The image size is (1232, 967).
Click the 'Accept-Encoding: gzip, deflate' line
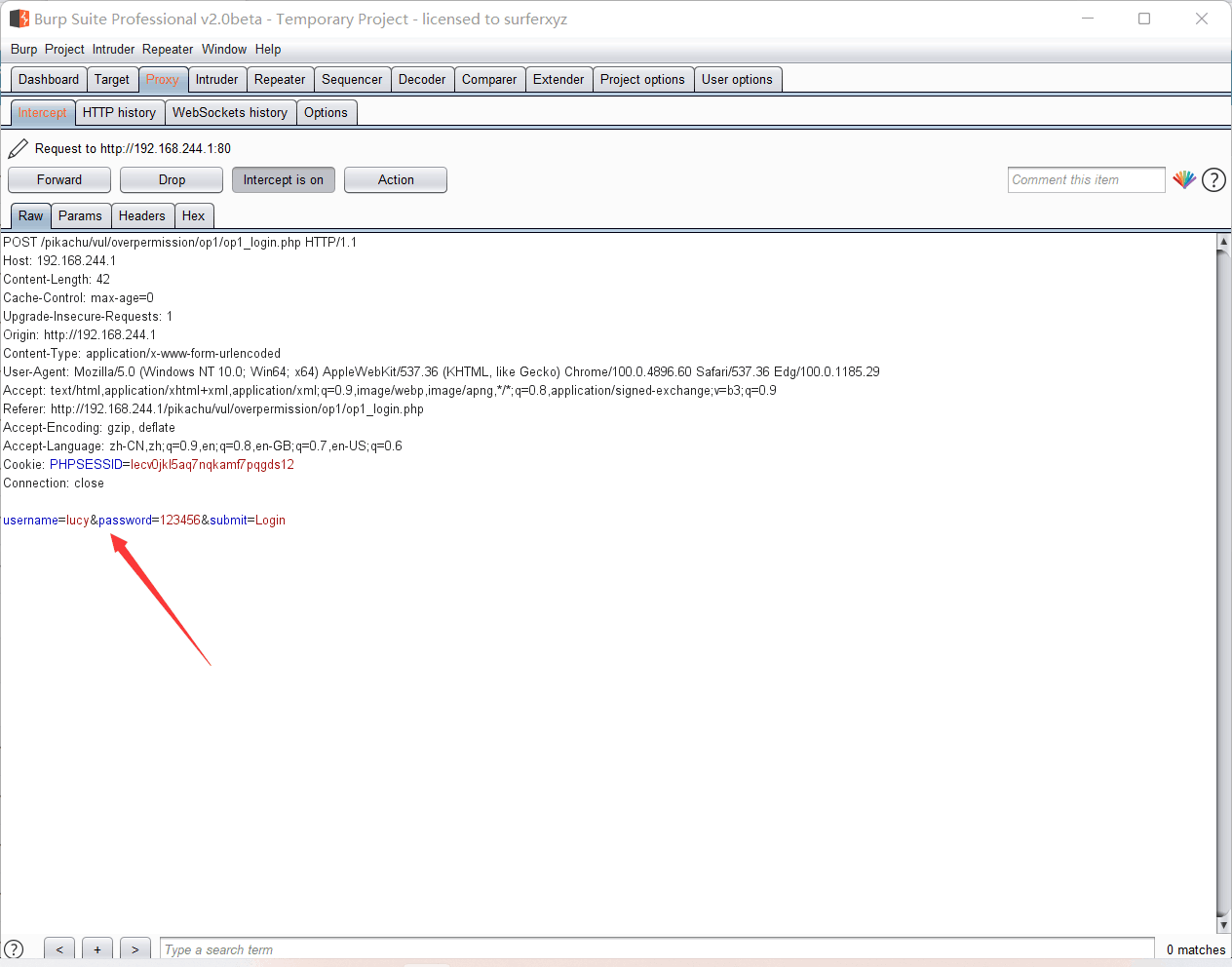coord(89,428)
